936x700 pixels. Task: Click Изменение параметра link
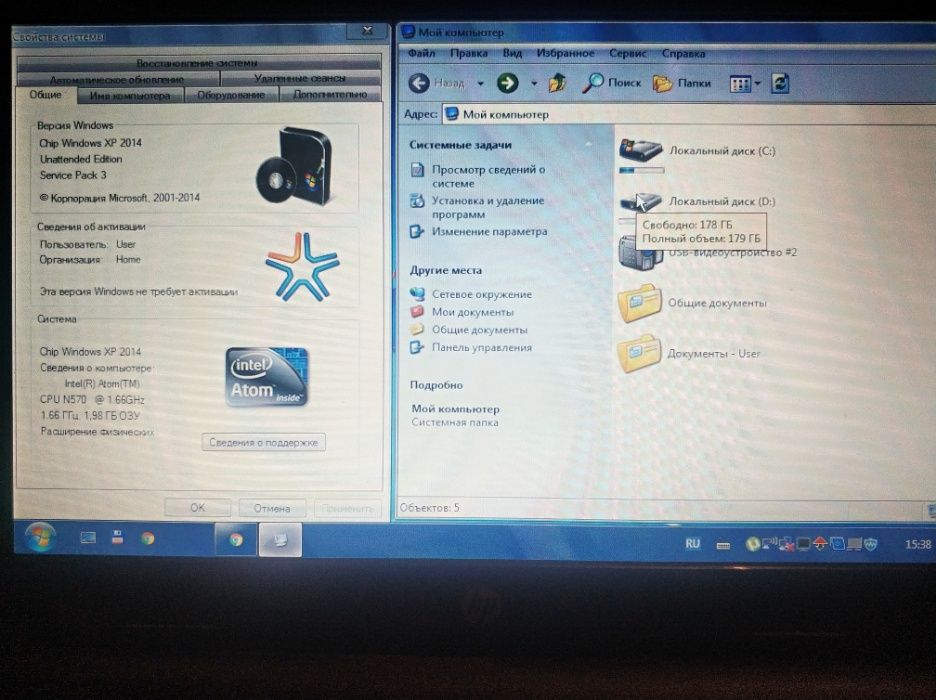[x=489, y=232]
